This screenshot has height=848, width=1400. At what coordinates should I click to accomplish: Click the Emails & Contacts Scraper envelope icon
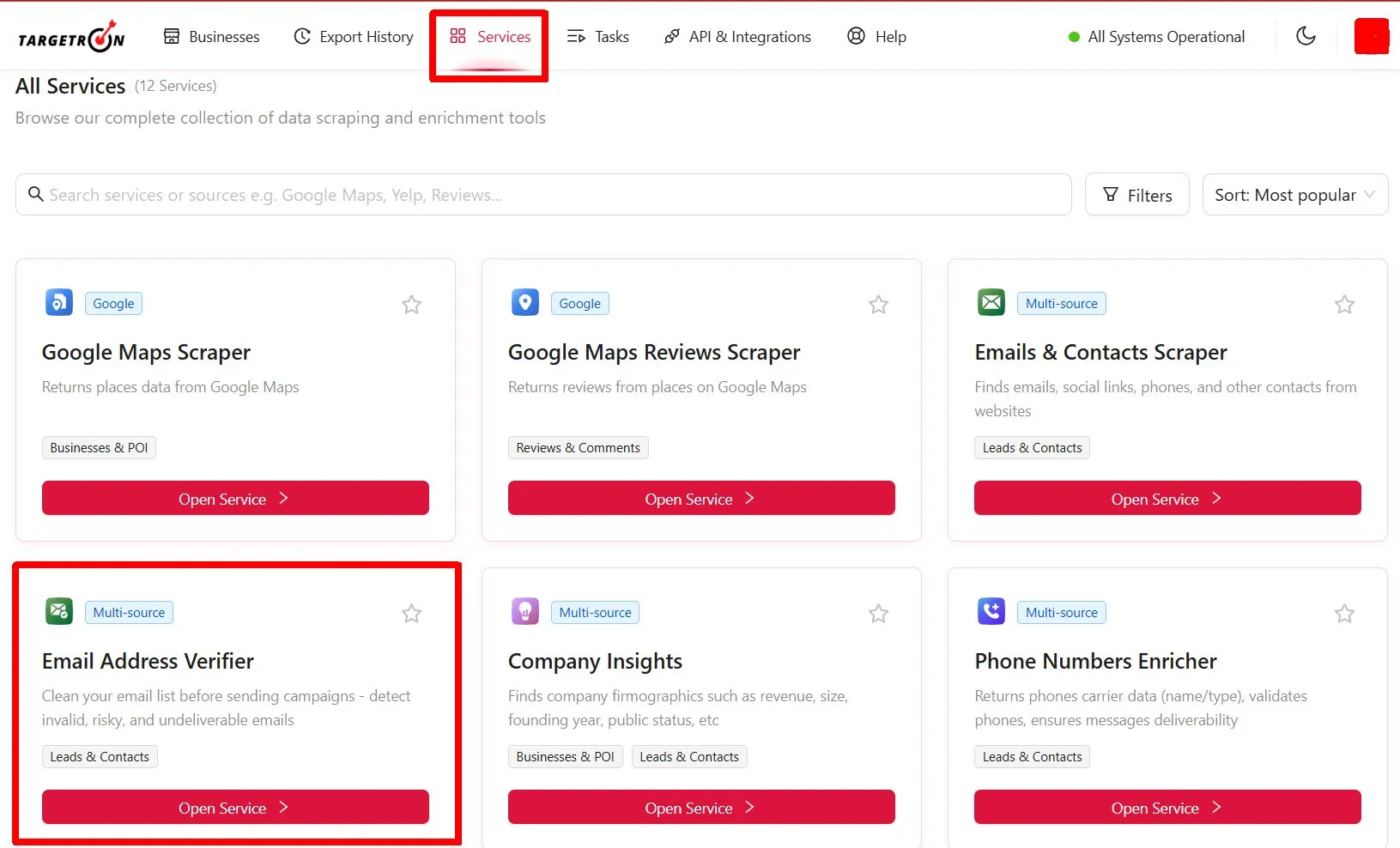991,303
